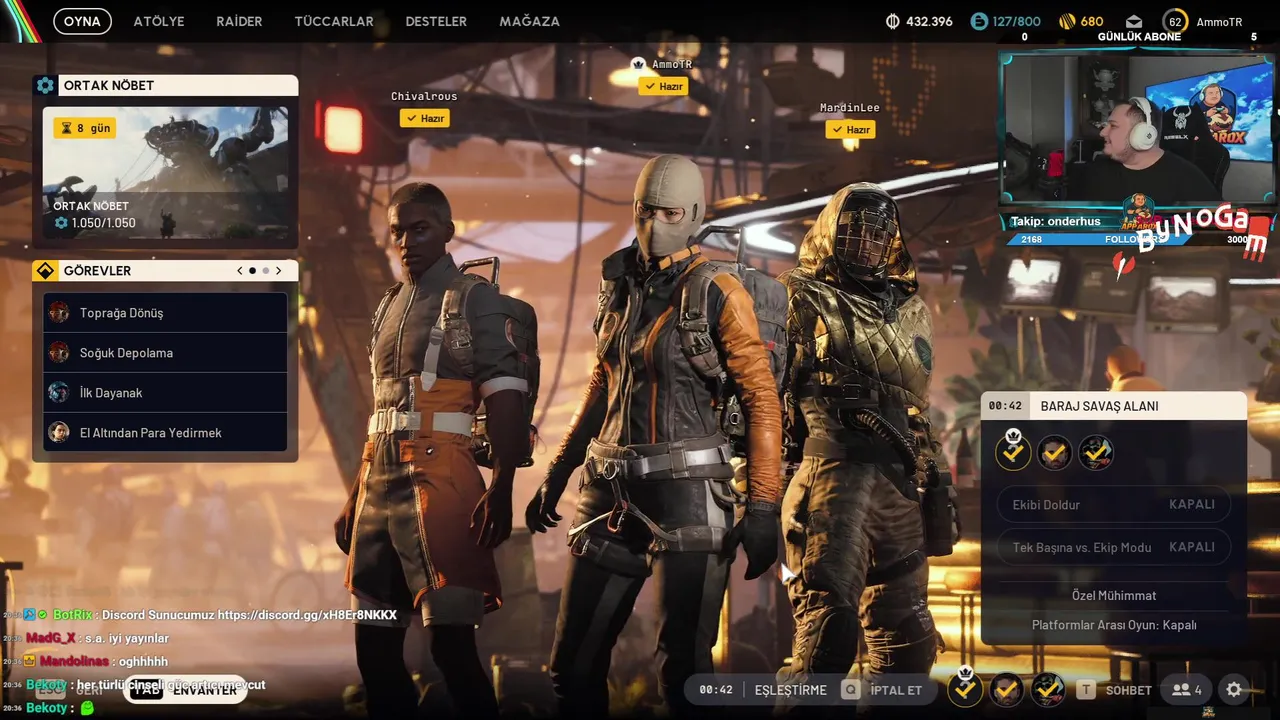Open the ORTAK NÖBET event thumbnail

[165, 172]
